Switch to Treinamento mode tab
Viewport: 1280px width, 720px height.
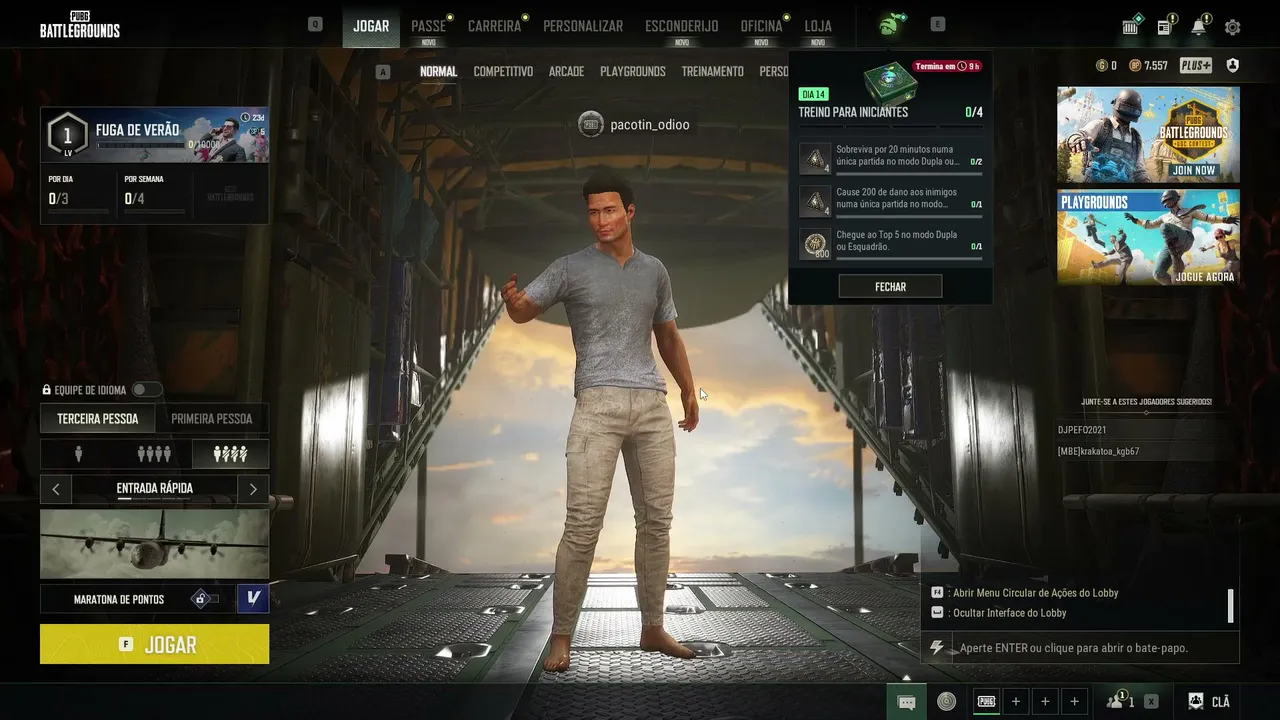click(712, 72)
